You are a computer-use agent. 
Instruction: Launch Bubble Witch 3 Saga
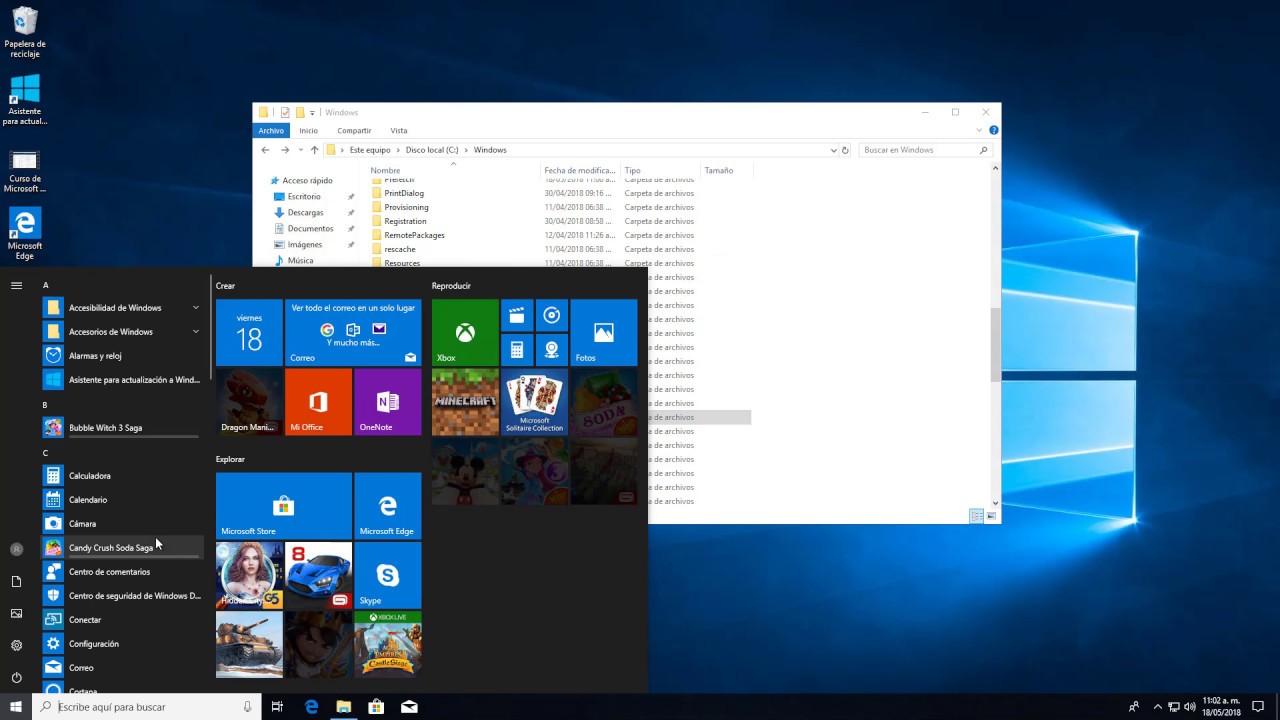(x=122, y=428)
